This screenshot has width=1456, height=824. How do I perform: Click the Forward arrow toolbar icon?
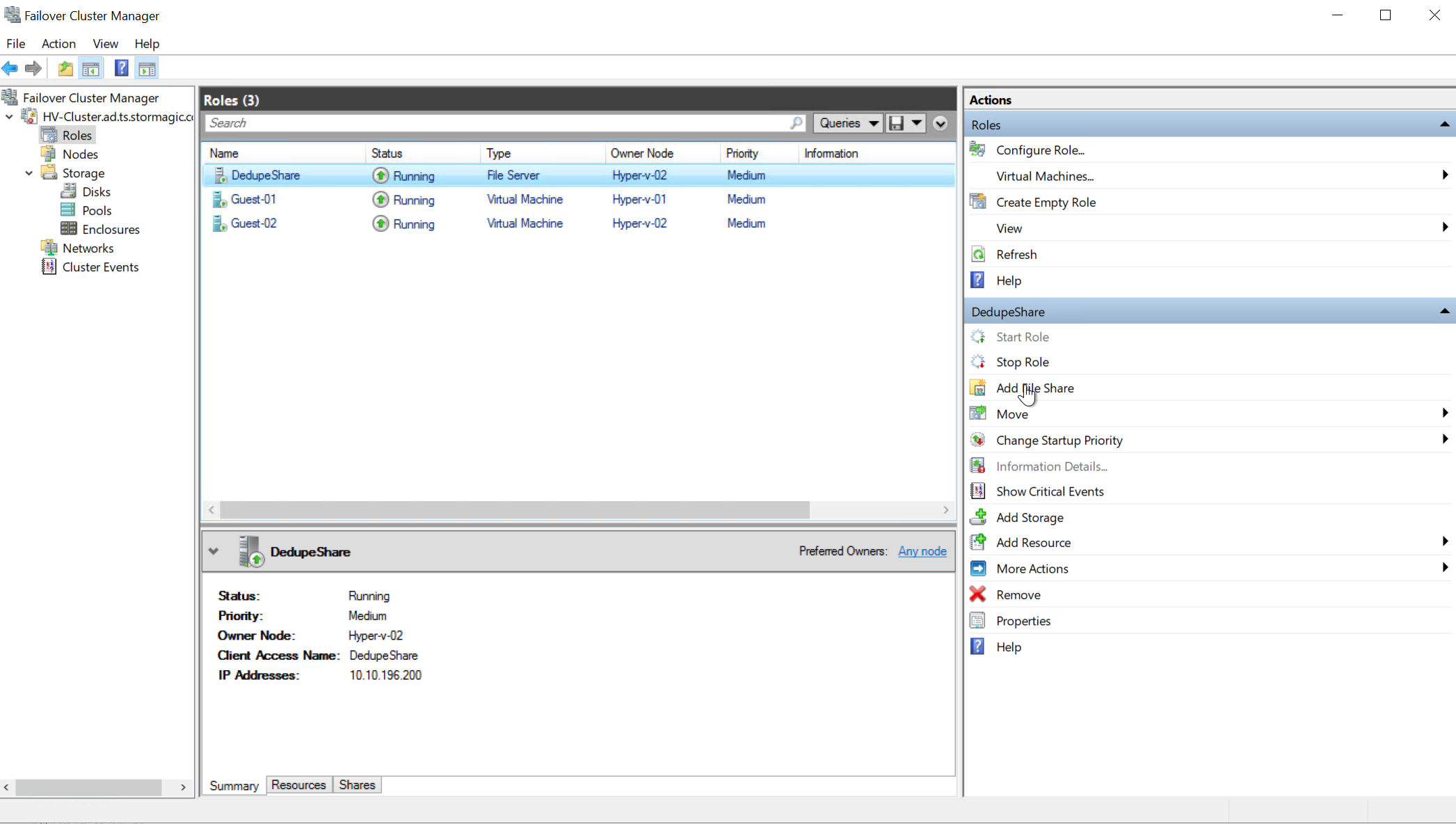33,68
